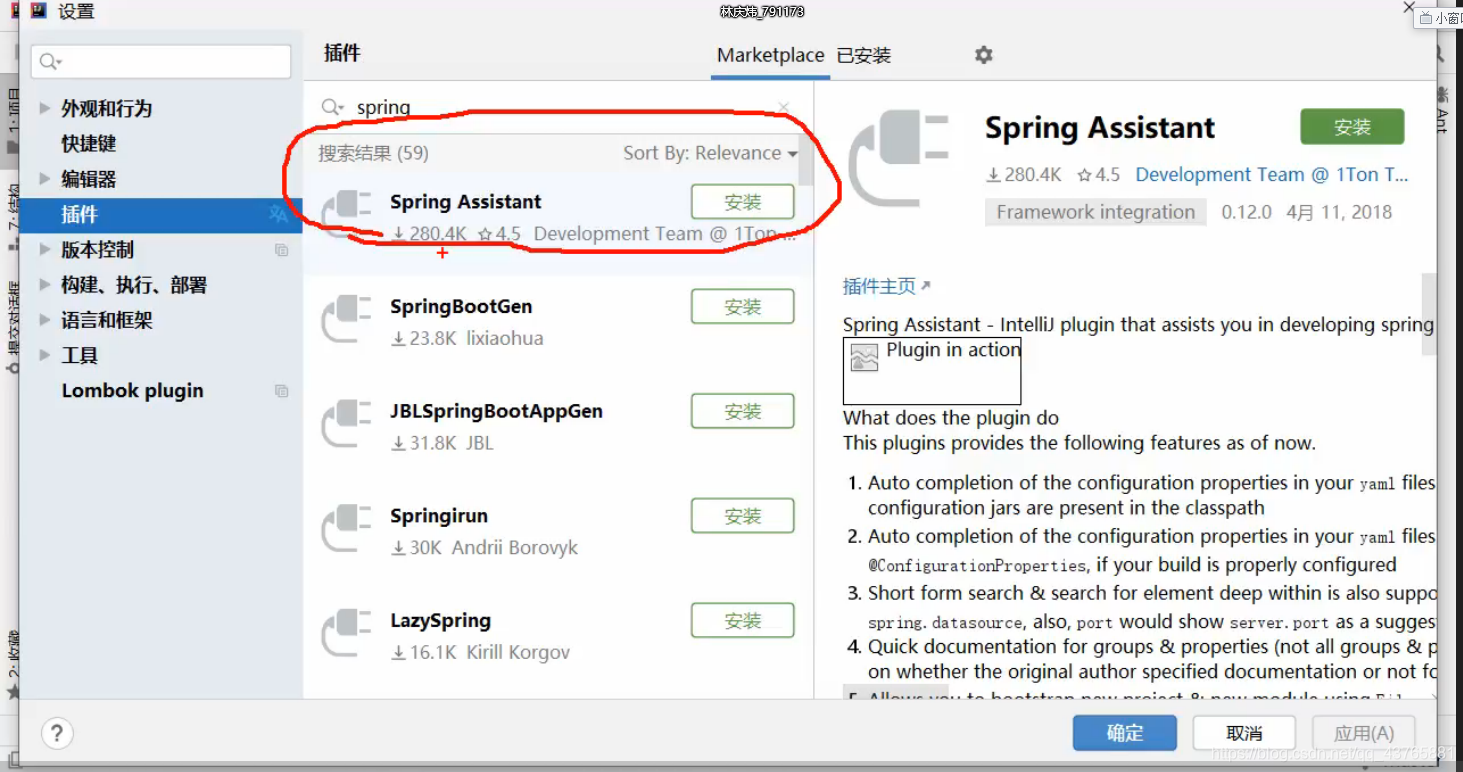1463x772 pixels.
Task: Click the green 安装 button in detail pane
Action: click(x=1352, y=127)
